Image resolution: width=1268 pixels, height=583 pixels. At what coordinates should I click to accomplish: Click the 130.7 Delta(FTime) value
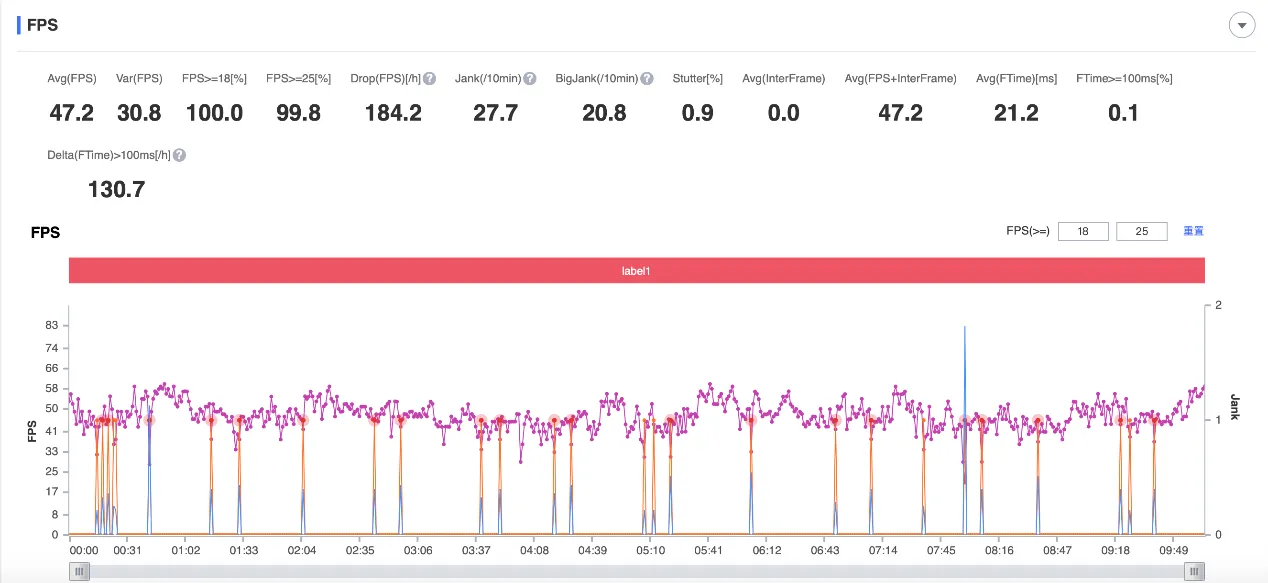coord(117,189)
